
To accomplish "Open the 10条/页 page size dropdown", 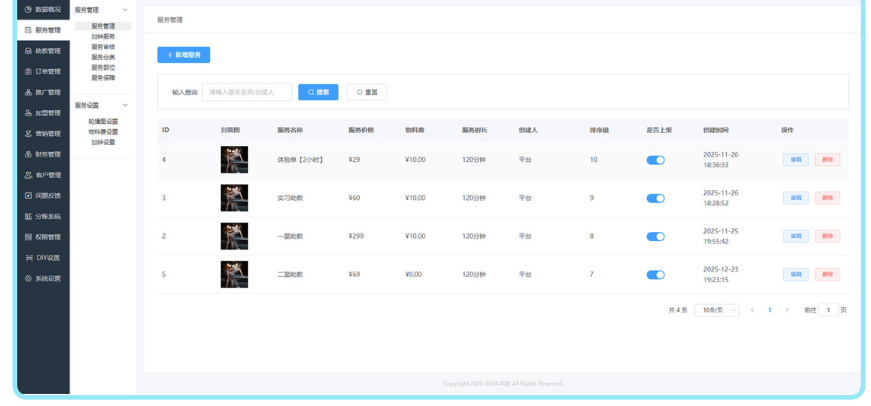I will click(716, 310).
